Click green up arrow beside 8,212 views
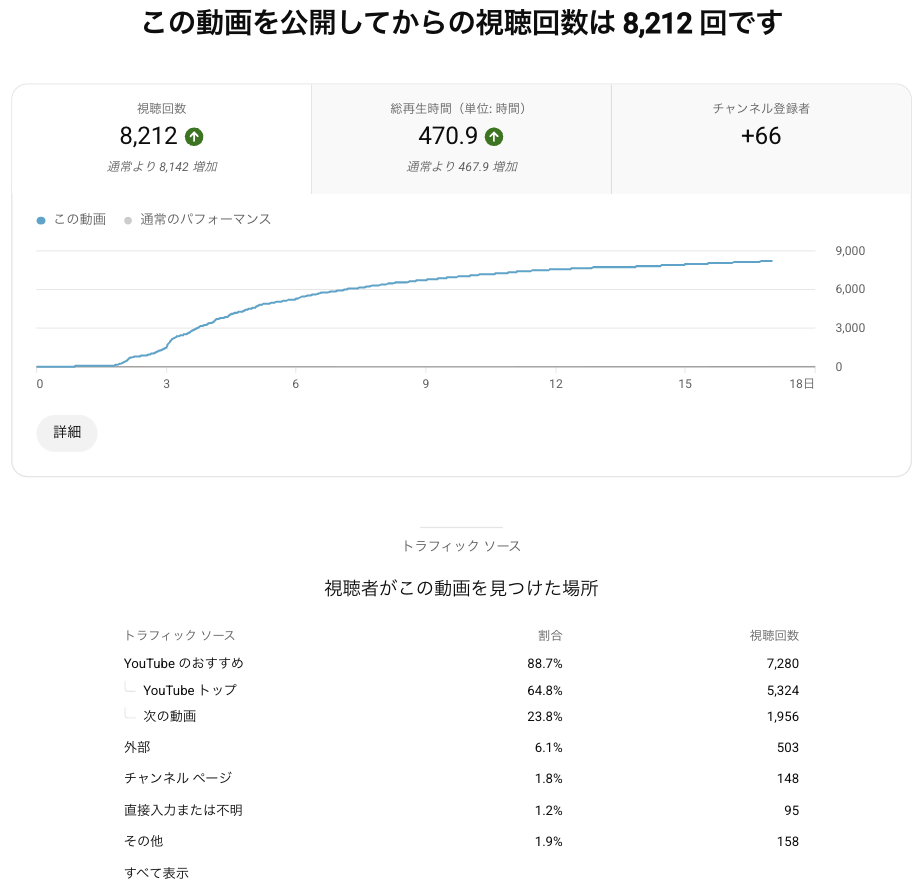Screen dimensions: 921x893 click(x=194, y=137)
